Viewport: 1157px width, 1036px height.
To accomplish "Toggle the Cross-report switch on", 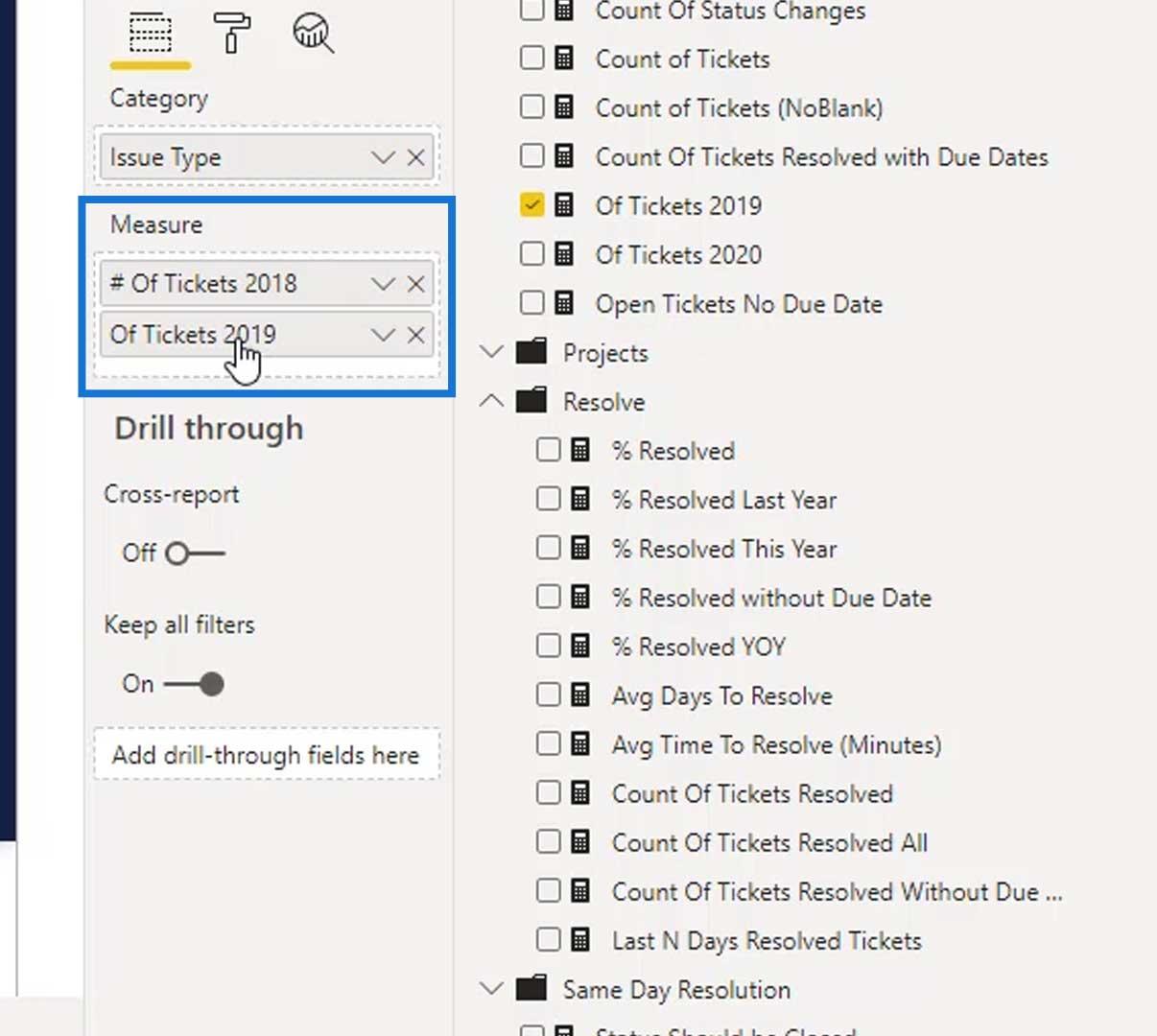I will coord(195,553).
